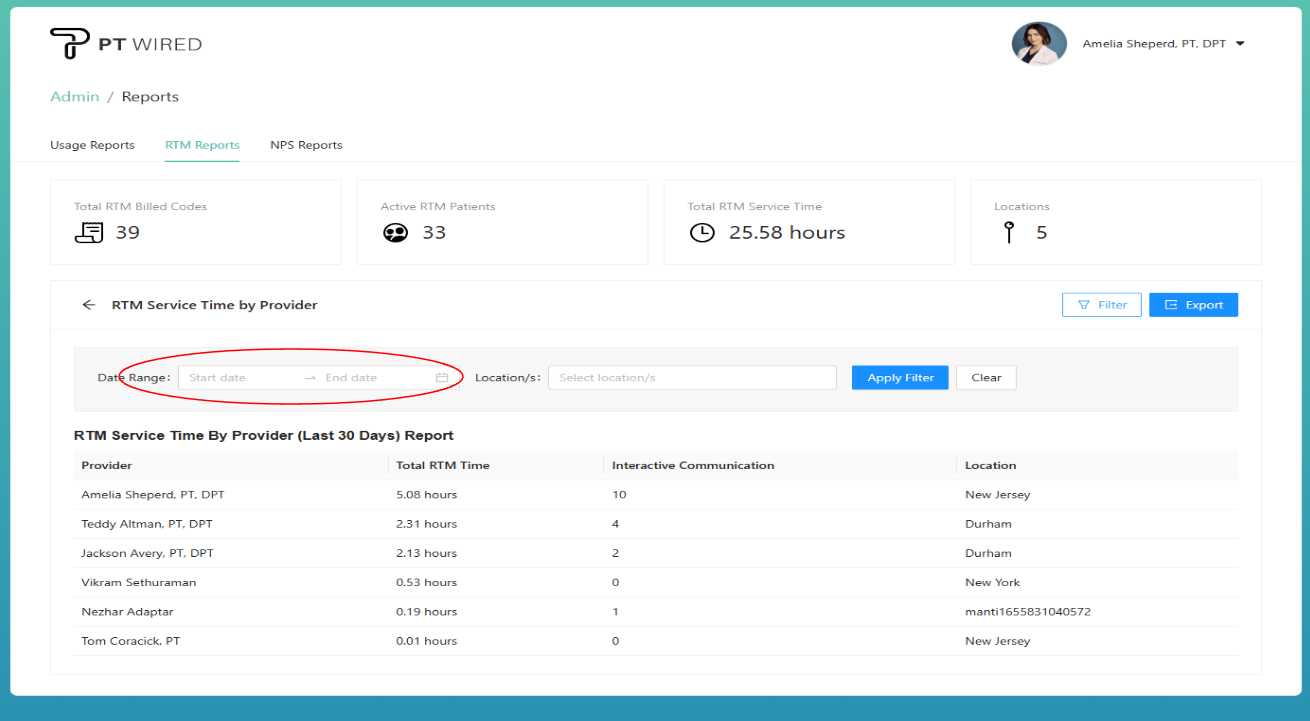
Task: Click the Export button
Action: click(x=1193, y=305)
